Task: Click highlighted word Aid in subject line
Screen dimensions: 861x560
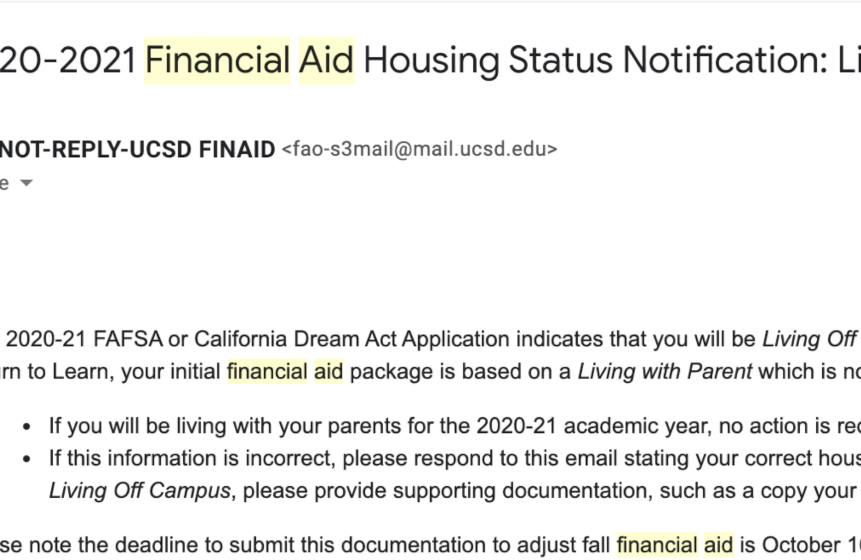Action: pyautogui.click(x=327, y=60)
